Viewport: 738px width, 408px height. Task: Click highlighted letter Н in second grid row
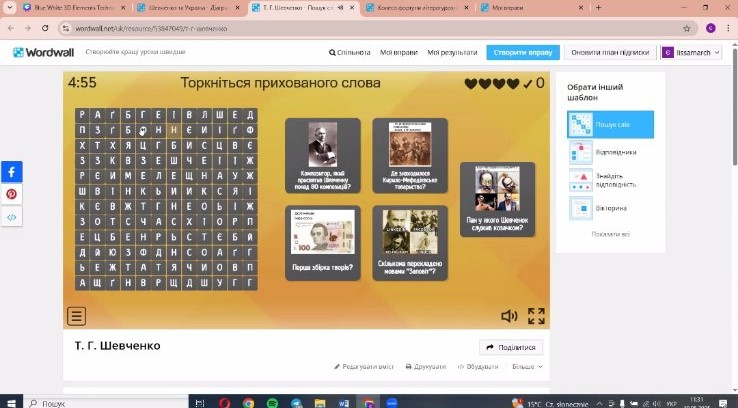point(174,130)
